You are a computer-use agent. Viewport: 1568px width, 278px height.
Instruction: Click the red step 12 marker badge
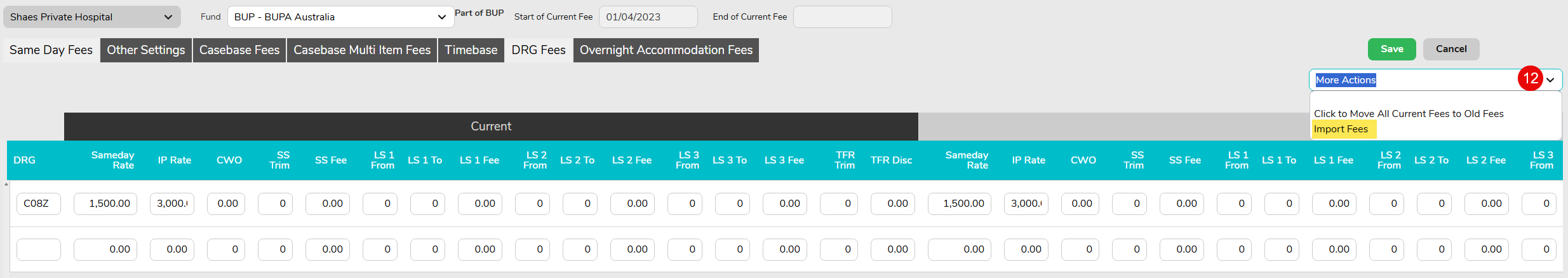point(1531,78)
